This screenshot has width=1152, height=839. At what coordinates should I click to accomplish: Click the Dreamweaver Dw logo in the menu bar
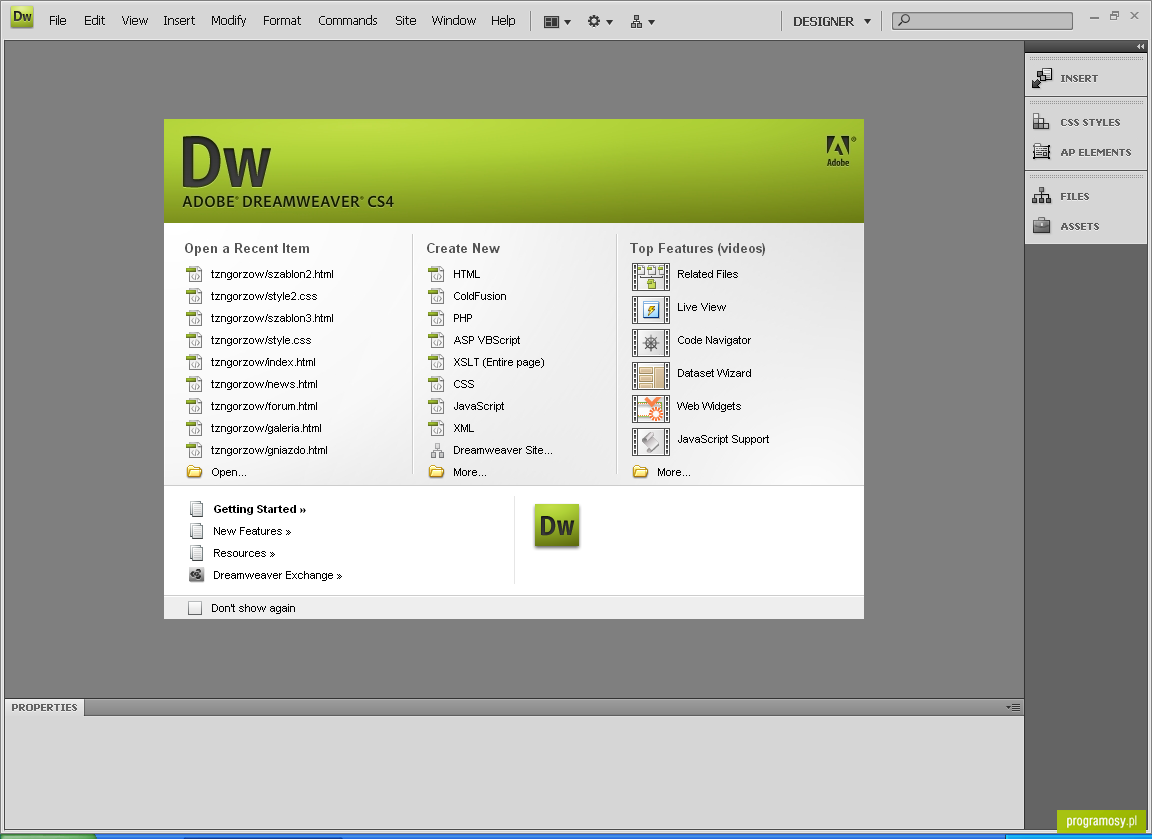(x=22, y=17)
